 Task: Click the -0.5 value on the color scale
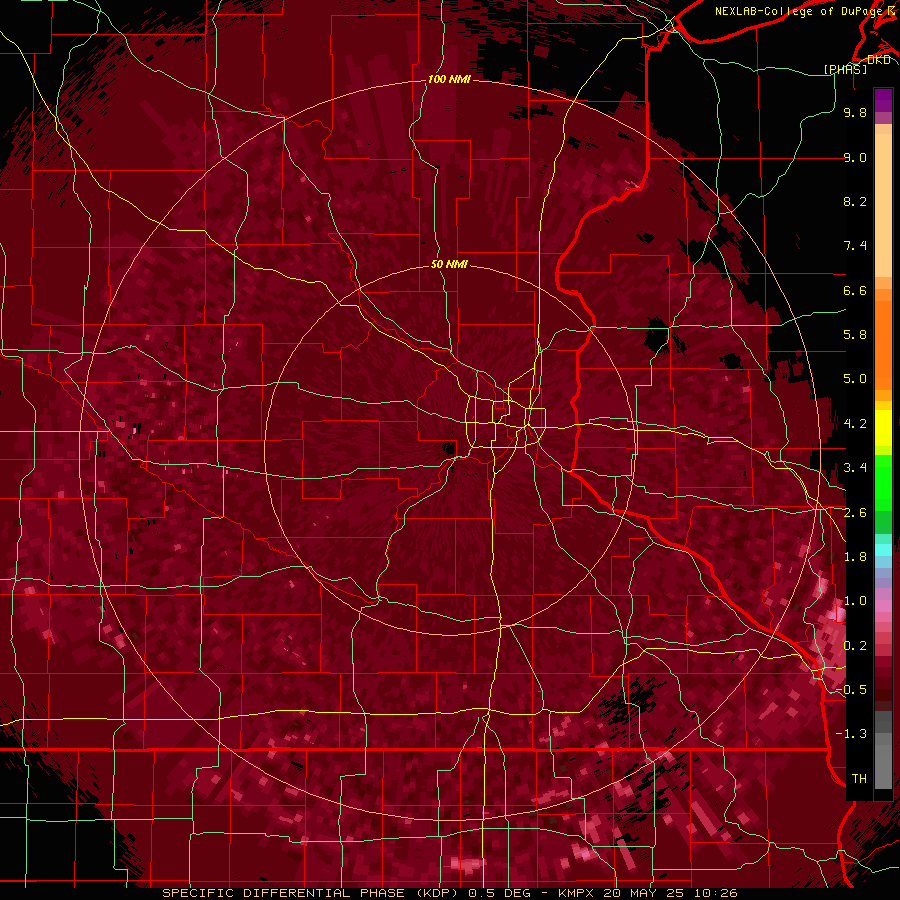pyautogui.click(x=851, y=690)
